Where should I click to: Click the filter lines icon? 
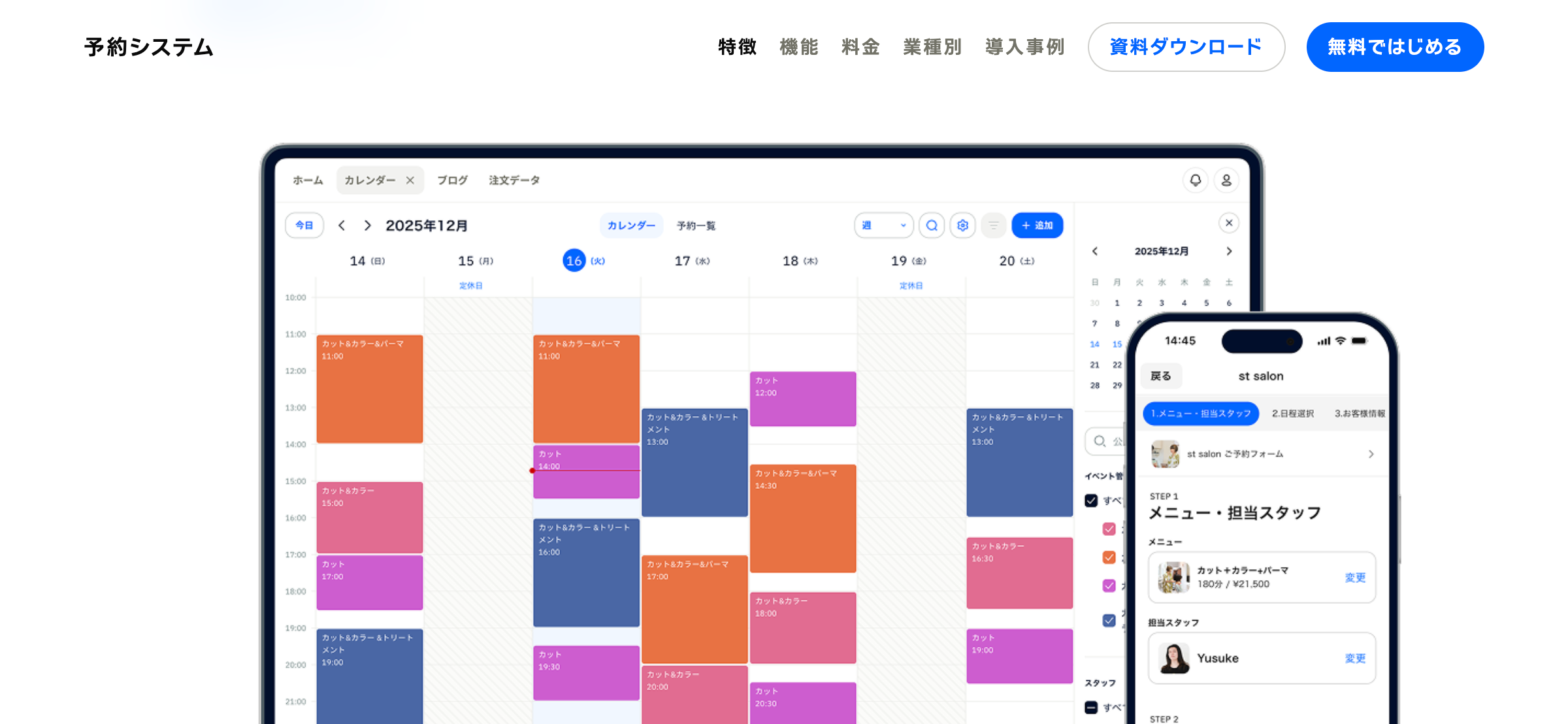tap(993, 225)
